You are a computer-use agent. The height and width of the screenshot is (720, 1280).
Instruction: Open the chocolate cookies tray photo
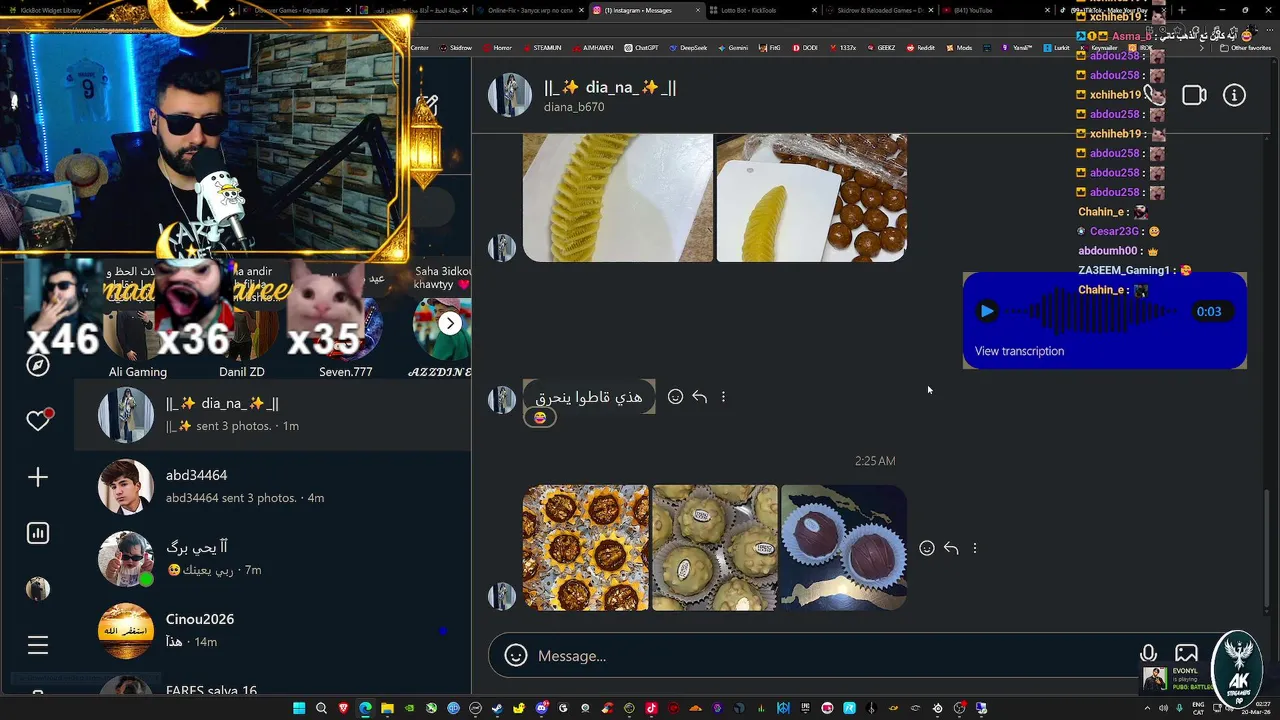(x=586, y=548)
